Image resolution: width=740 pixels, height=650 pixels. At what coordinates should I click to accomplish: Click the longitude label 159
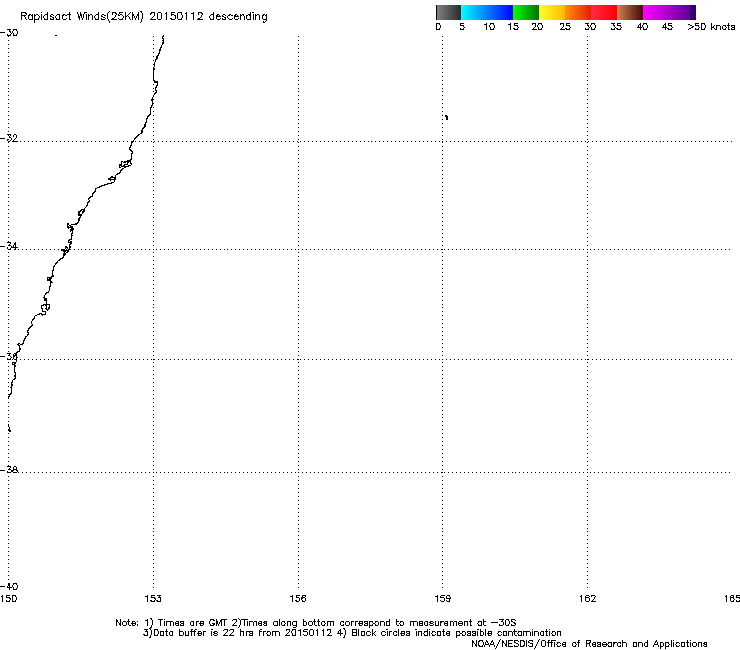pos(443,599)
